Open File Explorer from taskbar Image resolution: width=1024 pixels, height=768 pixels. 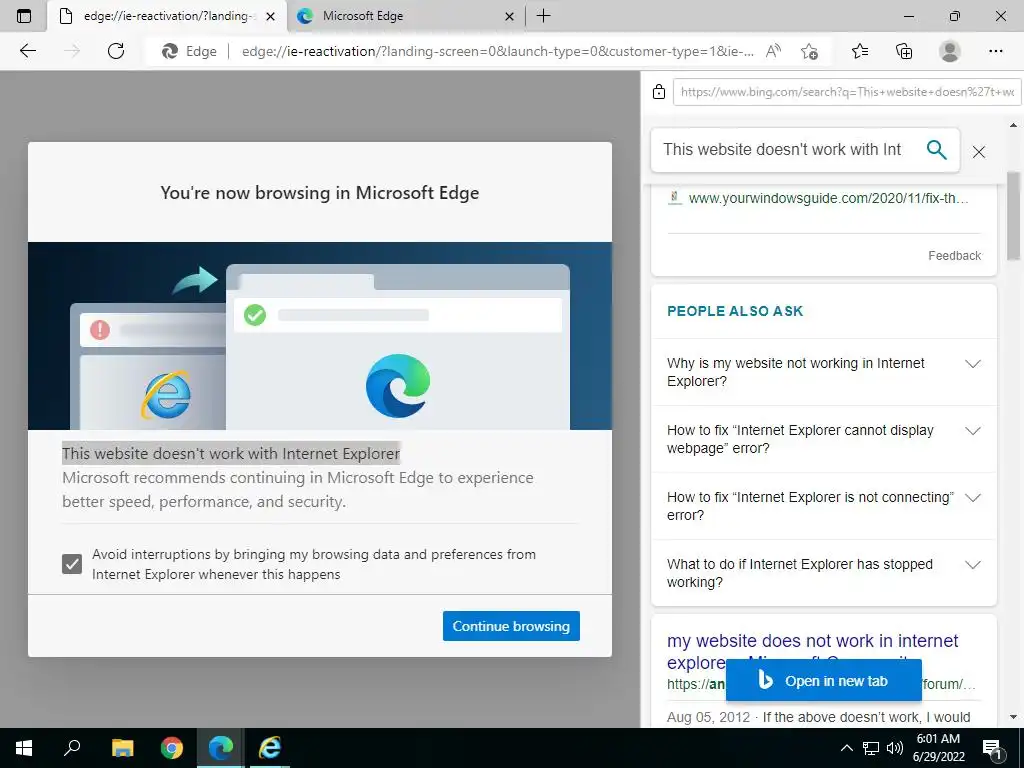click(x=122, y=748)
